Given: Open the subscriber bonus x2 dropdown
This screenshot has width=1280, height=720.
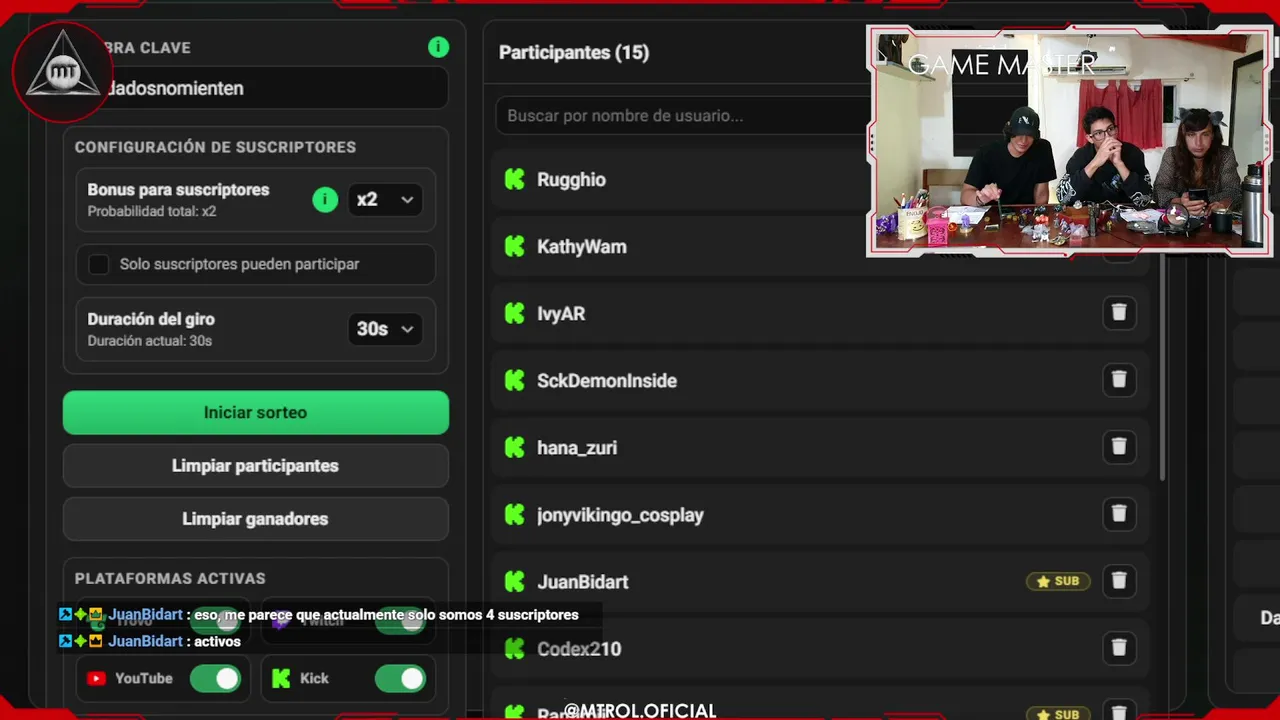Looking at the screenshot, I should point(385,199).
